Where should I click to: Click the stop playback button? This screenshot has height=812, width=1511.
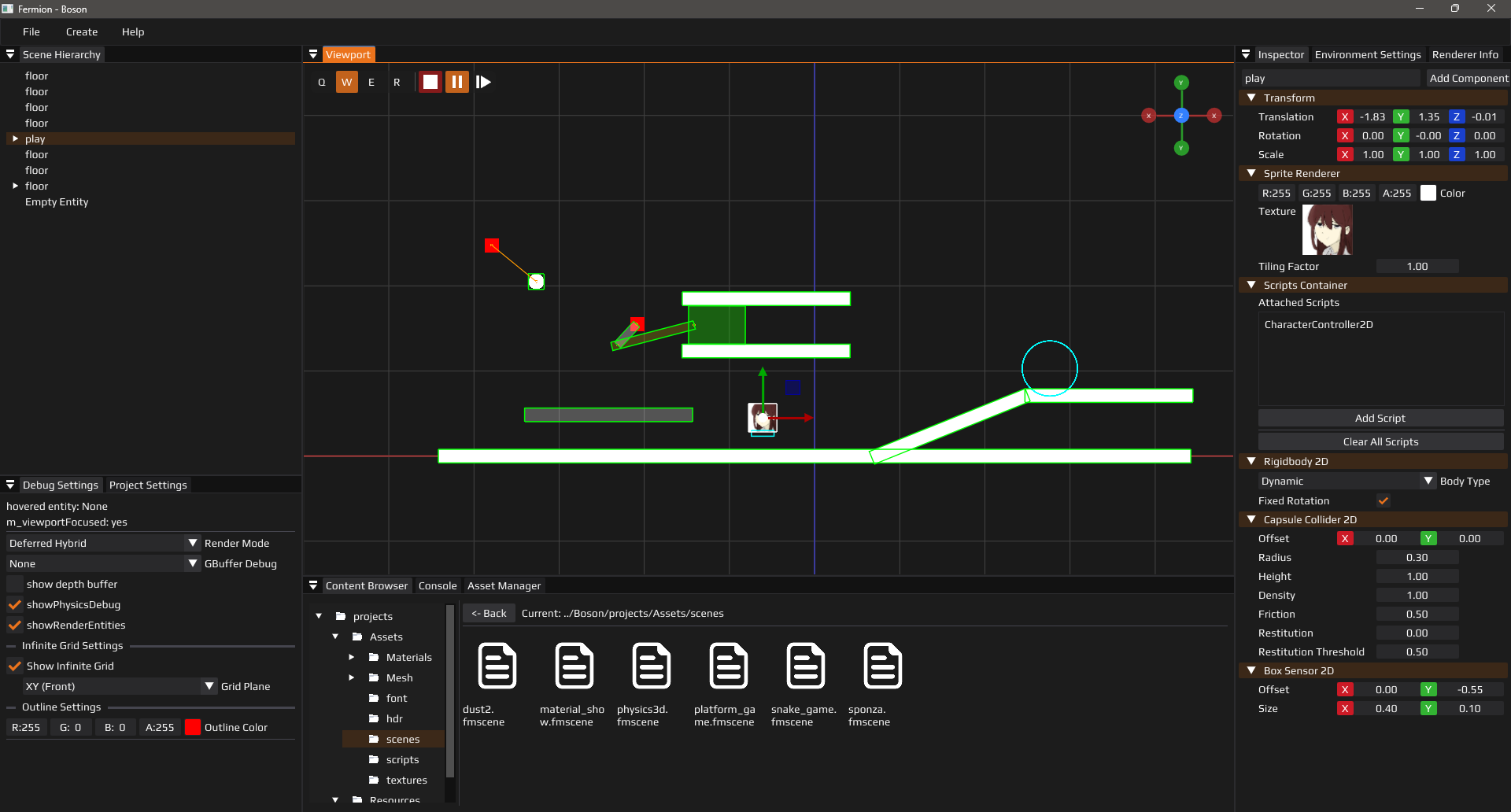pyautogui.click(x=430, y=82)
